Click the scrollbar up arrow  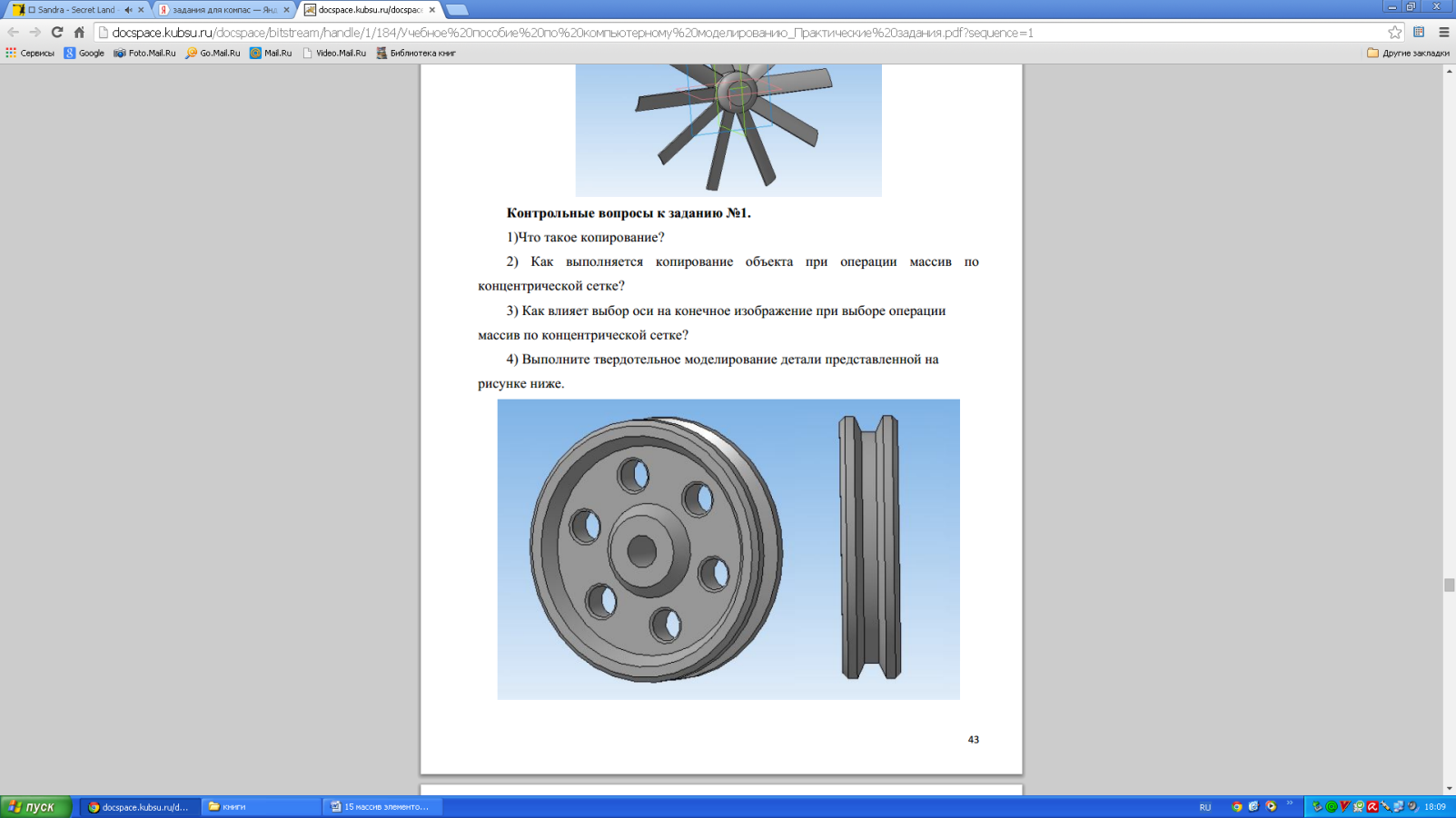point(1450,71)
